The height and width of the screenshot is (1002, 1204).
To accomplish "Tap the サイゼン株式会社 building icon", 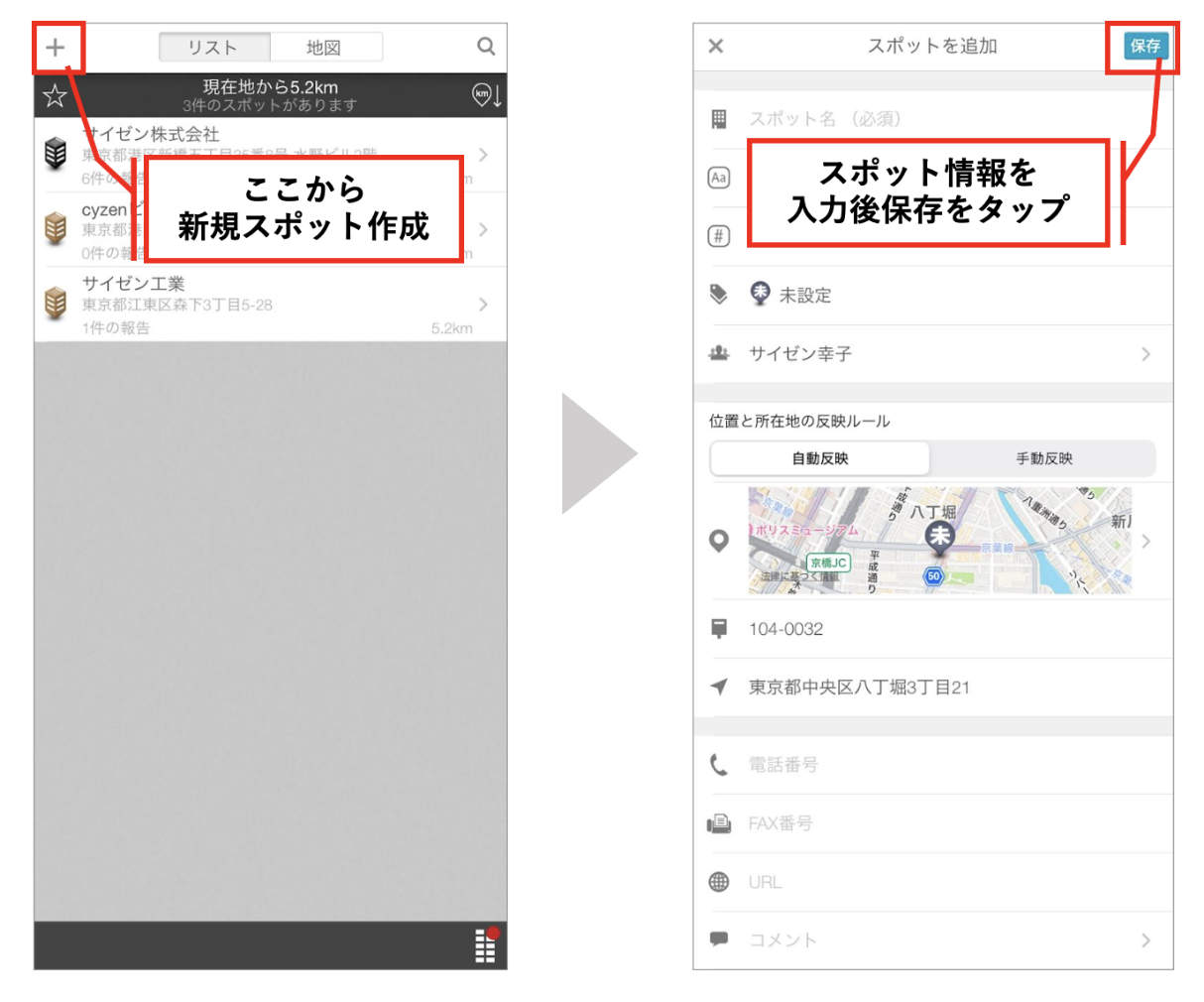I will [x=56, y=154].
